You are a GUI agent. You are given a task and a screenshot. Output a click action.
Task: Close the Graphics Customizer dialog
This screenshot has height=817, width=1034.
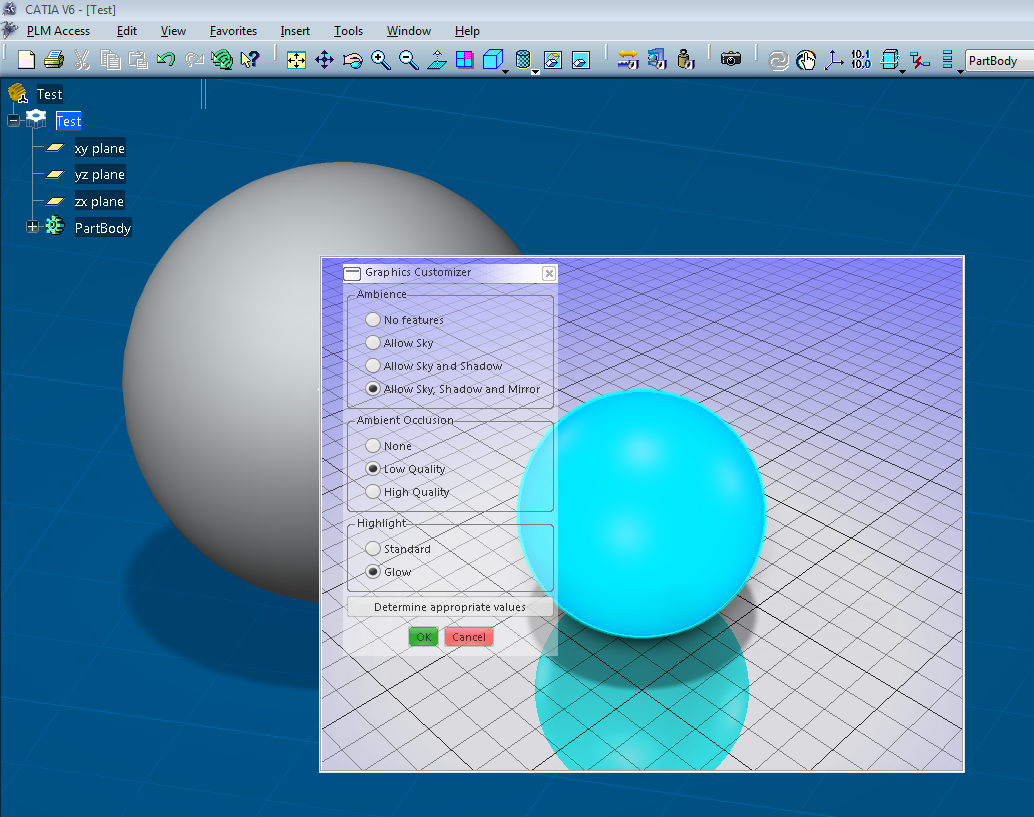click(549, 273)
